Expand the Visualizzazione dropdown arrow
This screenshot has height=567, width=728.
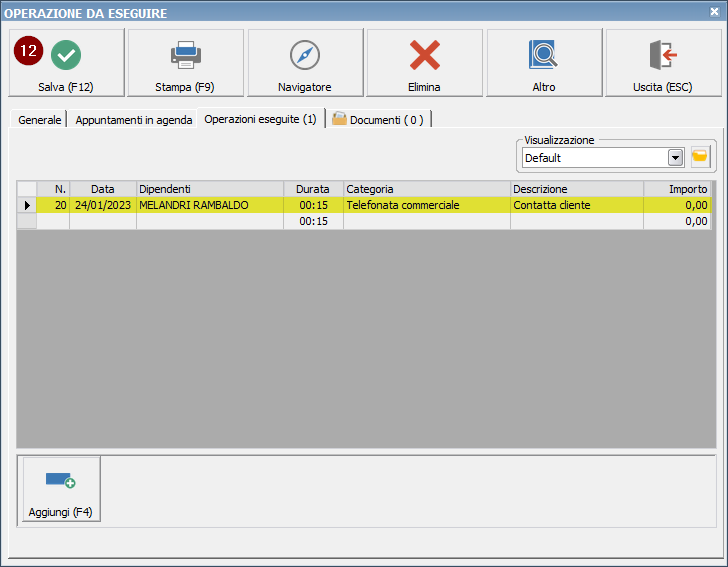675,158
